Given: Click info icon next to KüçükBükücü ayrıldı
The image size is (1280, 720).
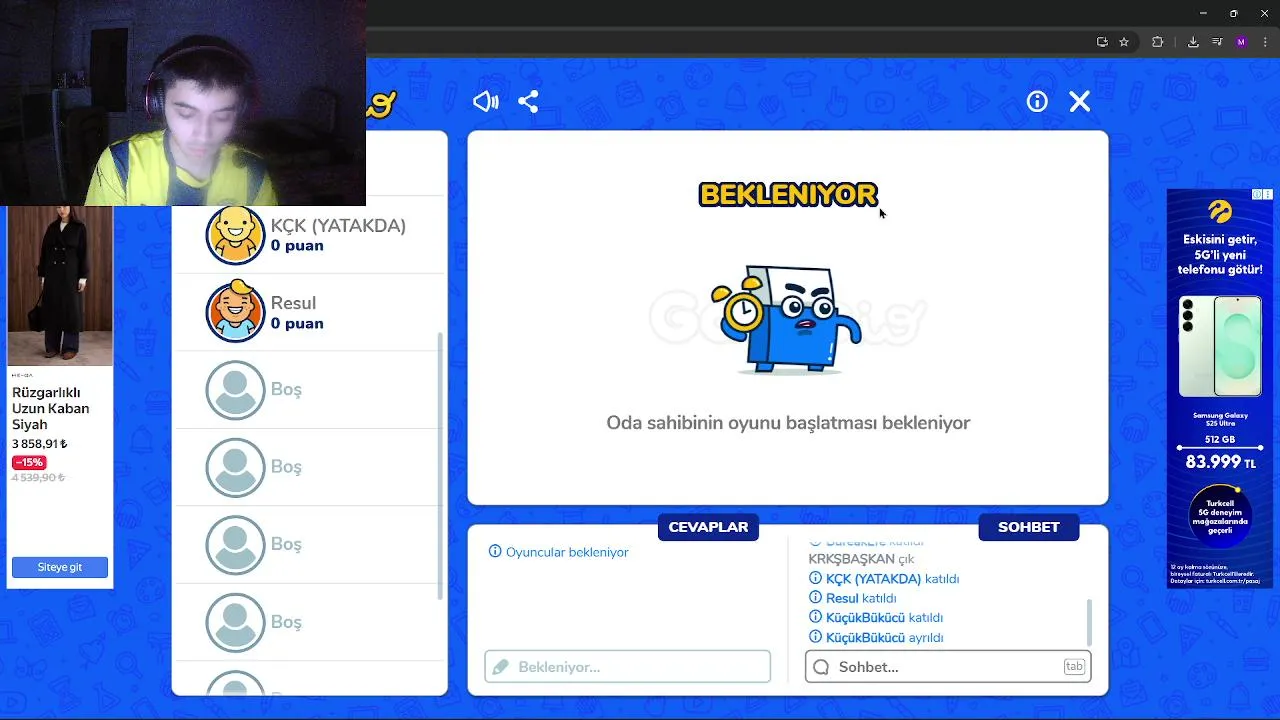Looking at the screenshot, I should 815,637.
